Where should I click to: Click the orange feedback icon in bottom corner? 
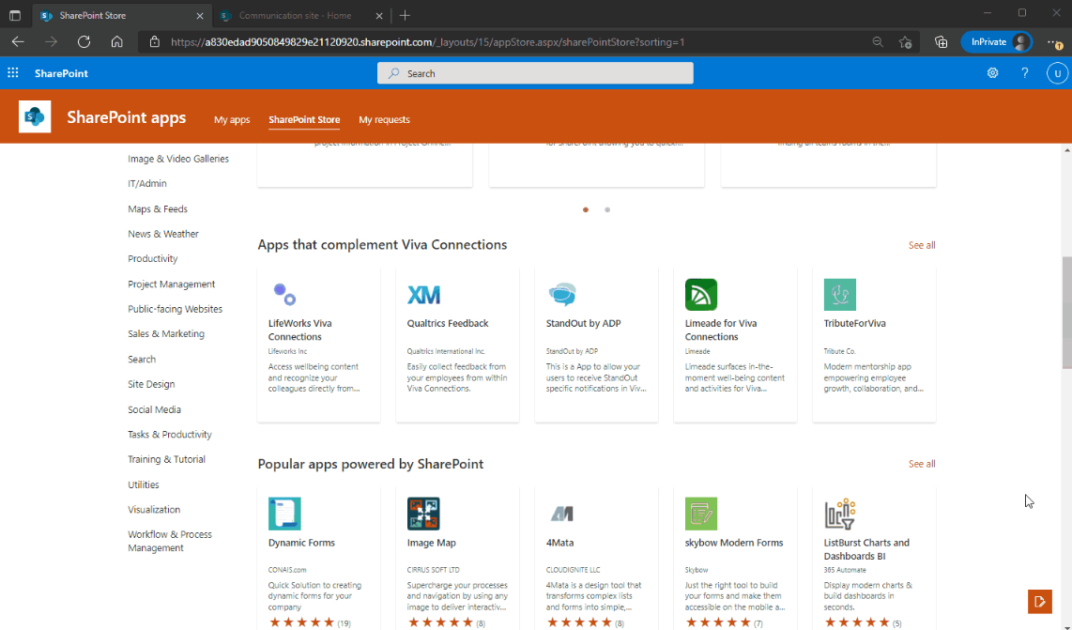pos(1039,602)
